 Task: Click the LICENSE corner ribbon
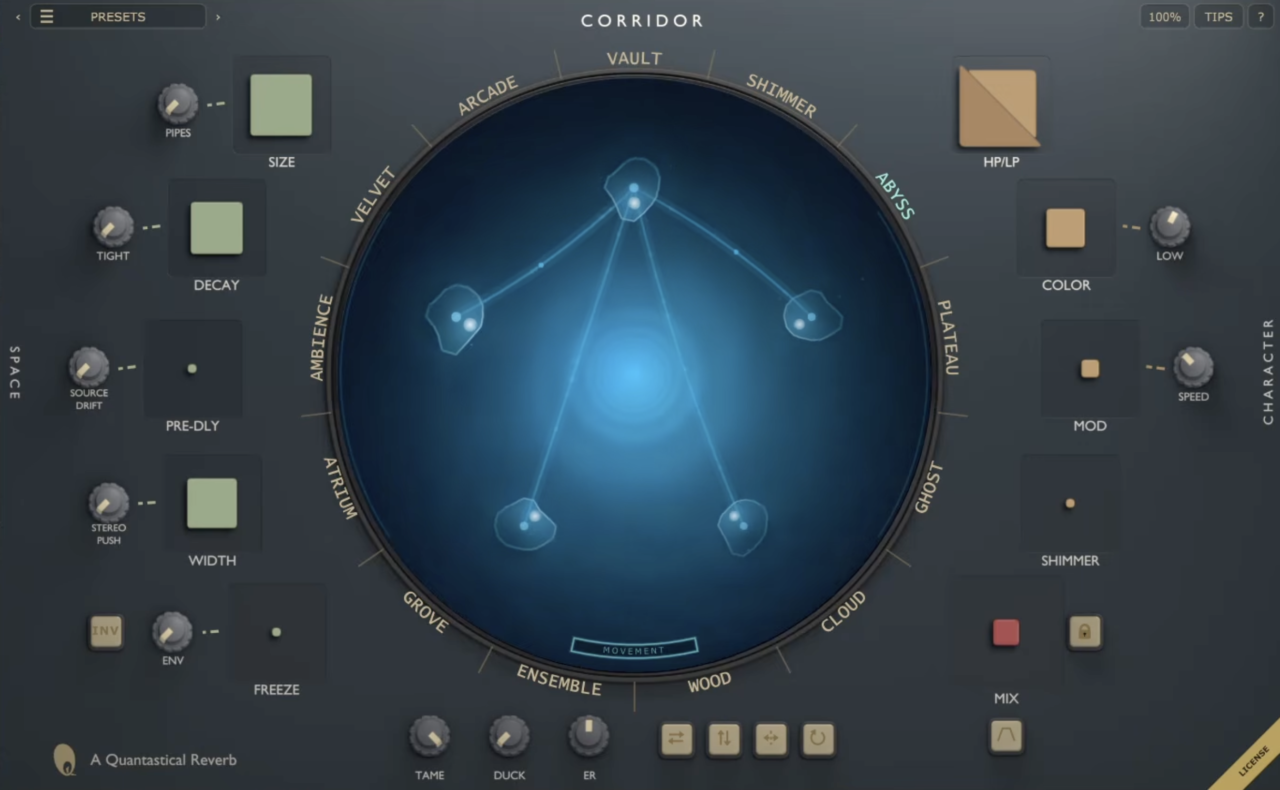click(1253, 761)
